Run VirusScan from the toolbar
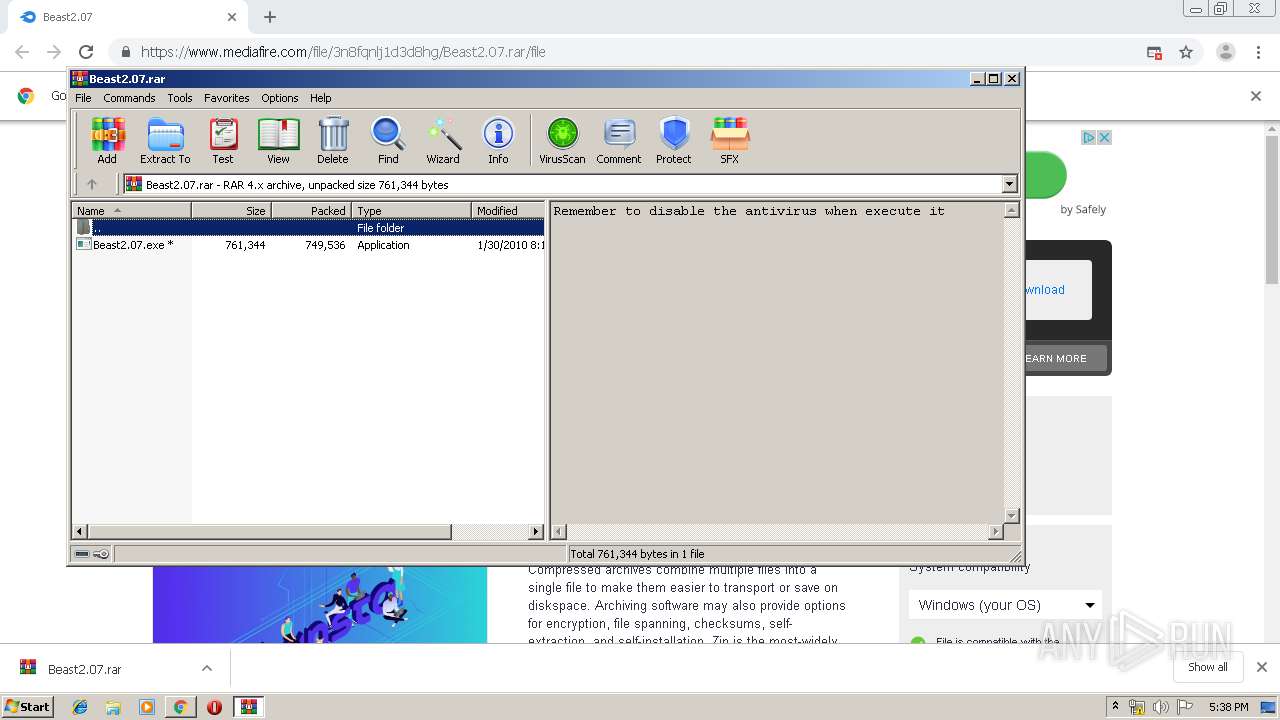This screenshot has width=1280, height=720. (562, 141)
